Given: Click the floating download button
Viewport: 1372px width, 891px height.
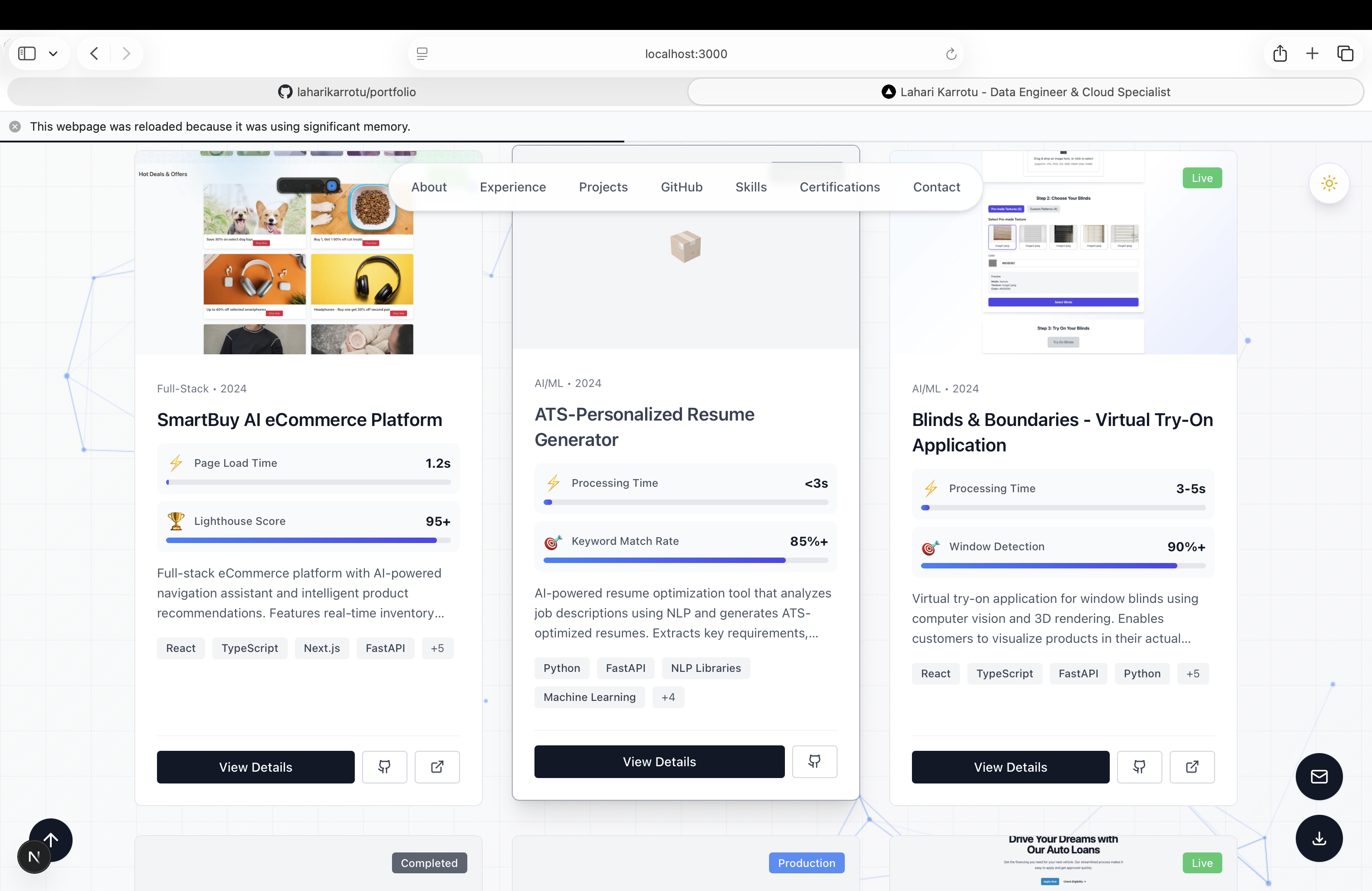Looking at the screenshot, I should click(x=1319, y=838).
